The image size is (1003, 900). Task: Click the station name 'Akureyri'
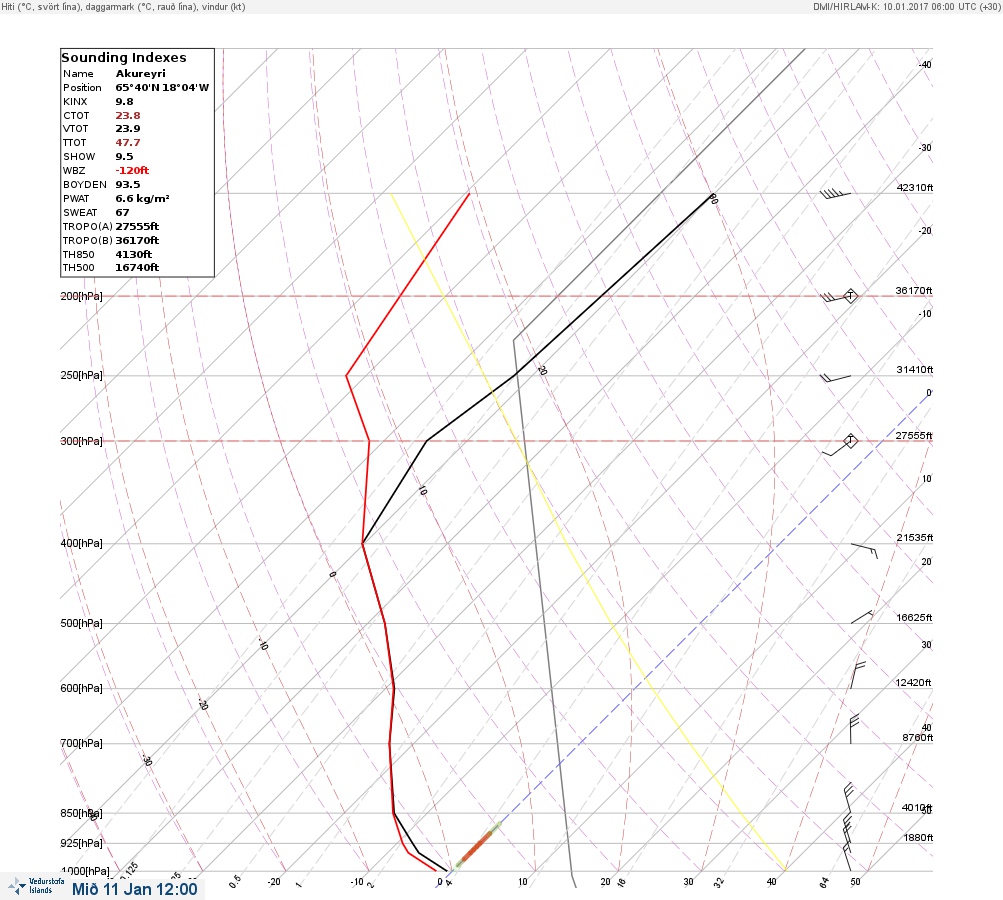pyautogui.click(x=140, y=74)
